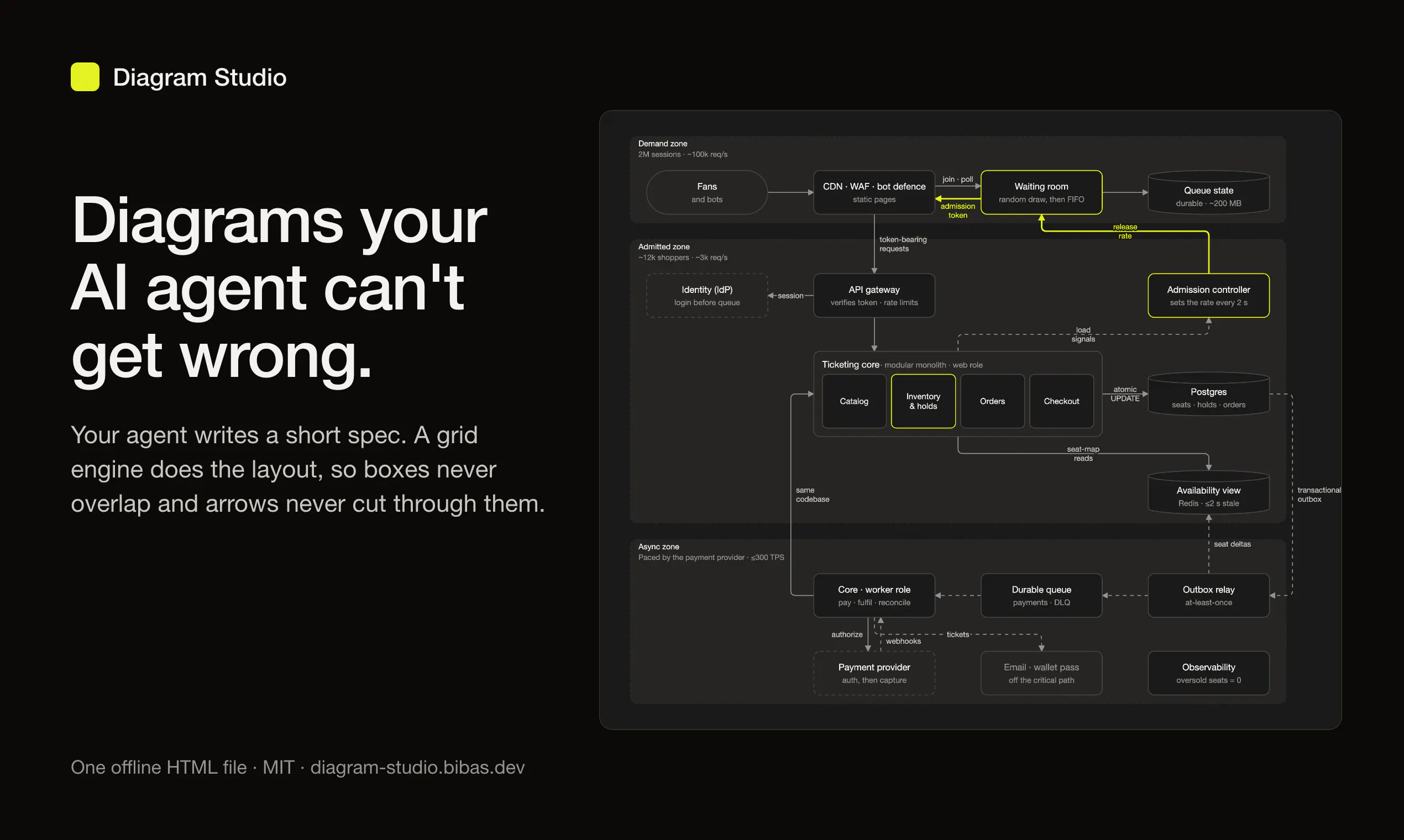The image size is (1404, 840).
Task: Click the Orders module box
Action: click(992, 401)
